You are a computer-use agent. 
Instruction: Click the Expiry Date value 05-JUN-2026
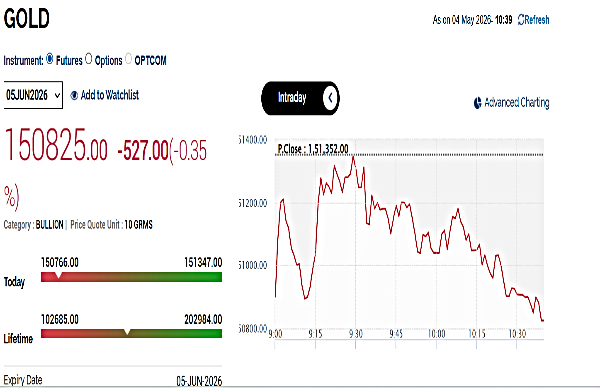tap(199, 381)
